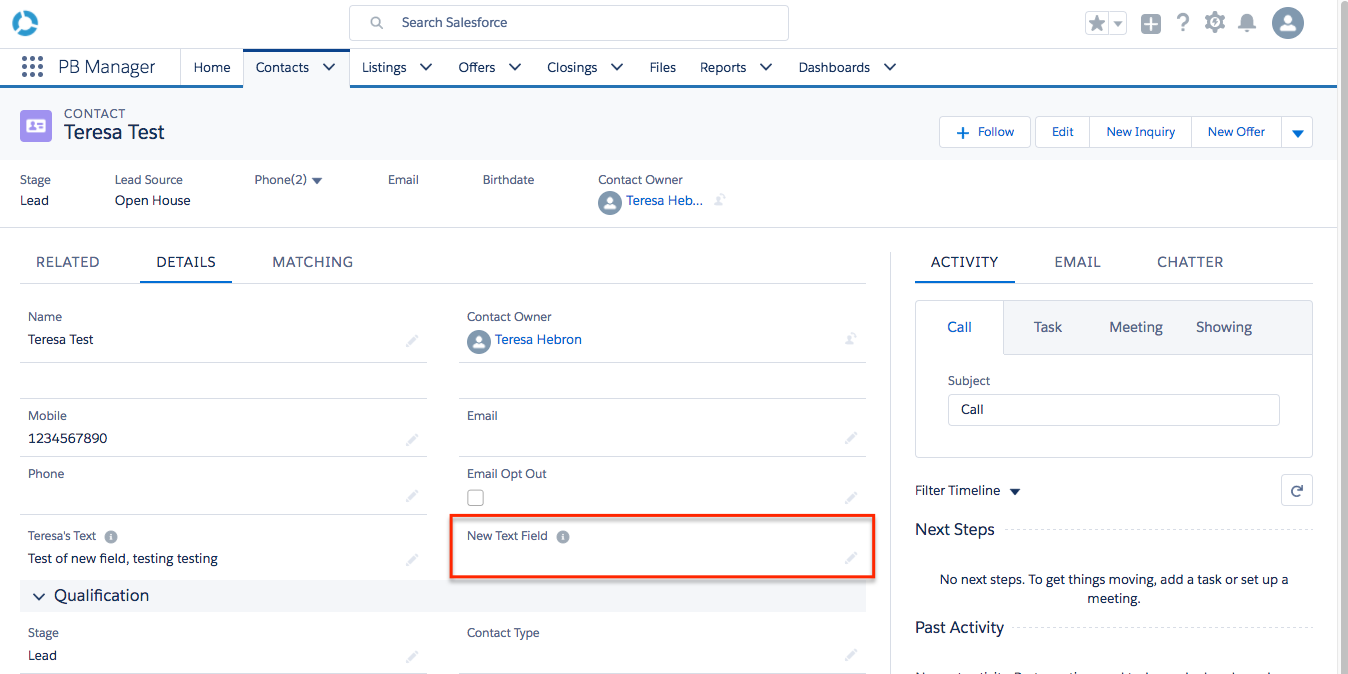The image size is (1348, 674).
Task: Edit the New Text Field pencil icon
Action: pyautogui.click(x=851, y=558)
